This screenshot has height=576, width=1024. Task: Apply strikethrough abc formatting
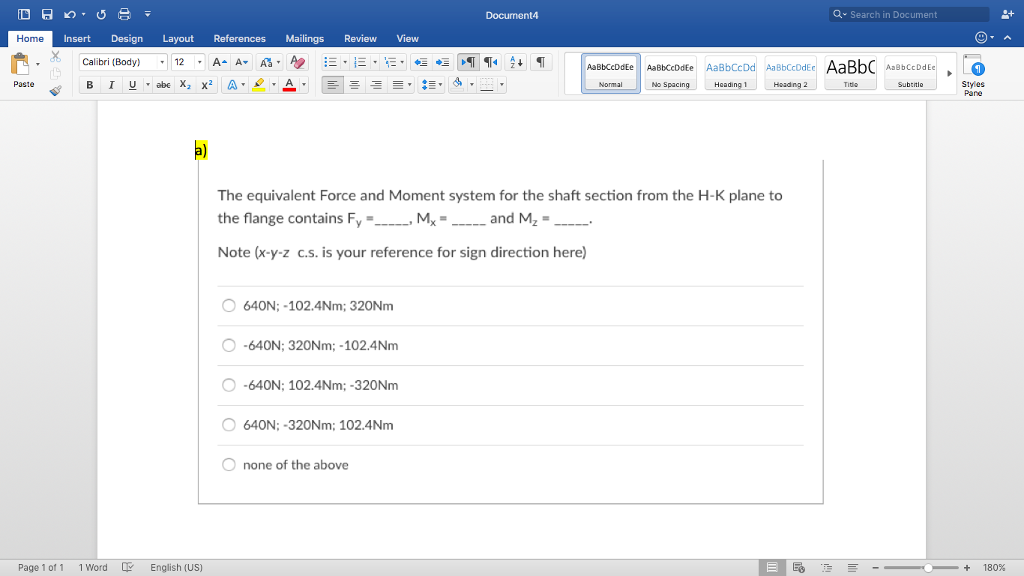[x=163, y=85]
